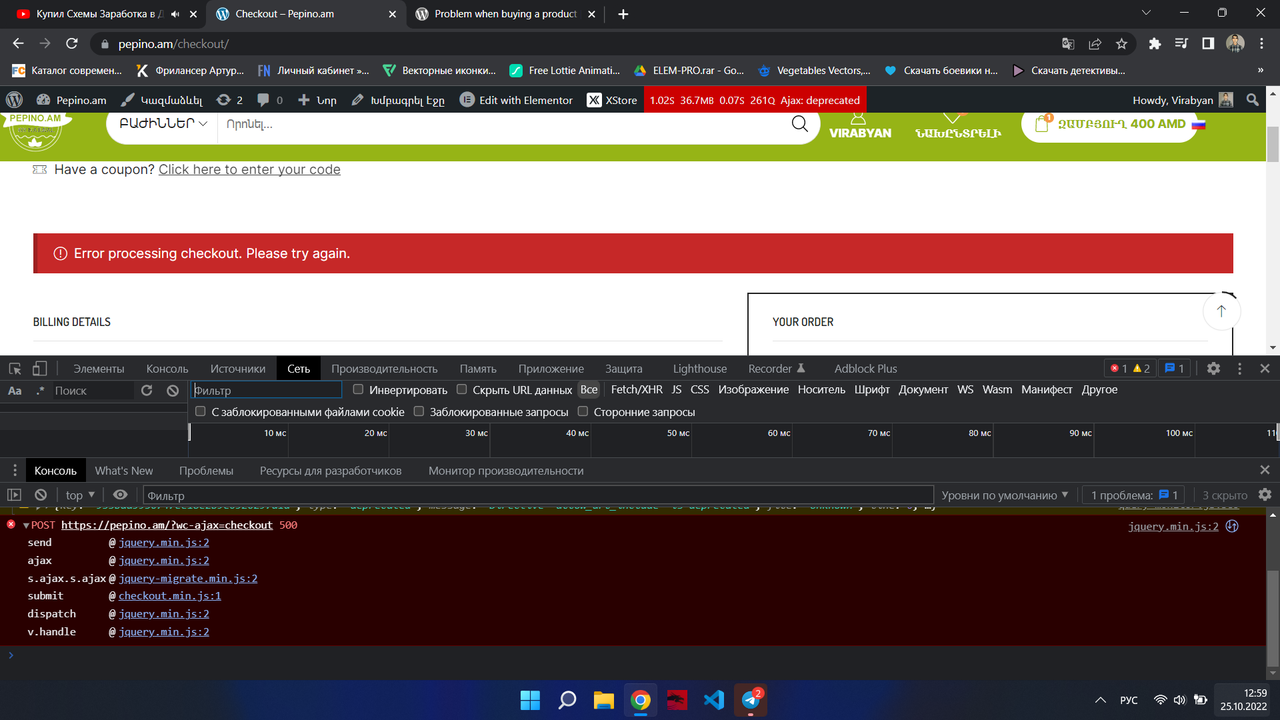Image resolution: width=1280 pixels, height=720 pixels.
Task: Click Edit with Elementor in admin bar
Action: (x=516, y=100)
